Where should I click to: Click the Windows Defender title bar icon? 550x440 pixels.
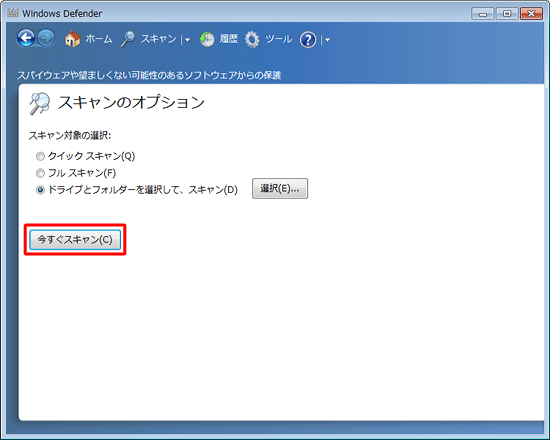[x=13, y=13]
